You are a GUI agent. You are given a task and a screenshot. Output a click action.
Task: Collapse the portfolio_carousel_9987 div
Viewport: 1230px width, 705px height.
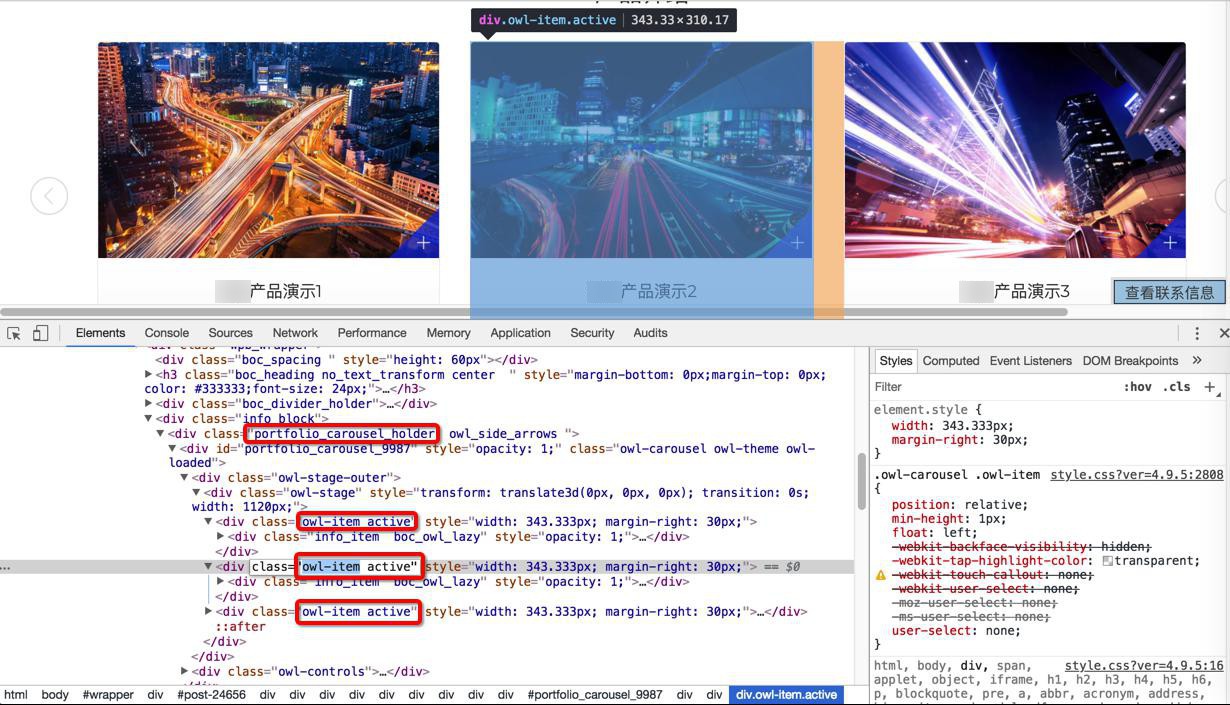pos(172,449)
